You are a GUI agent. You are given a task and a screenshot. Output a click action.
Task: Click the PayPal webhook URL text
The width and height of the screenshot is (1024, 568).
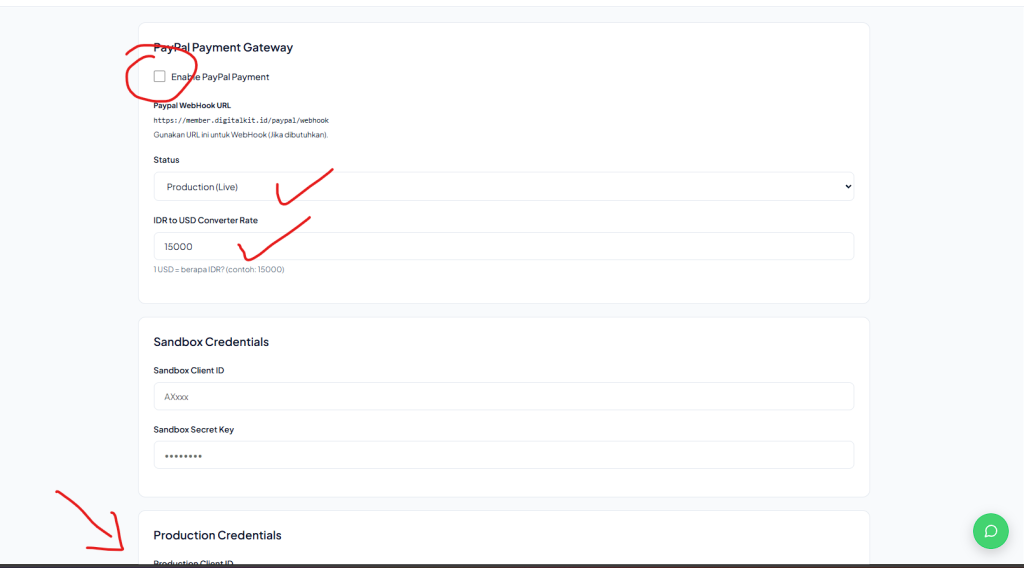241,120
